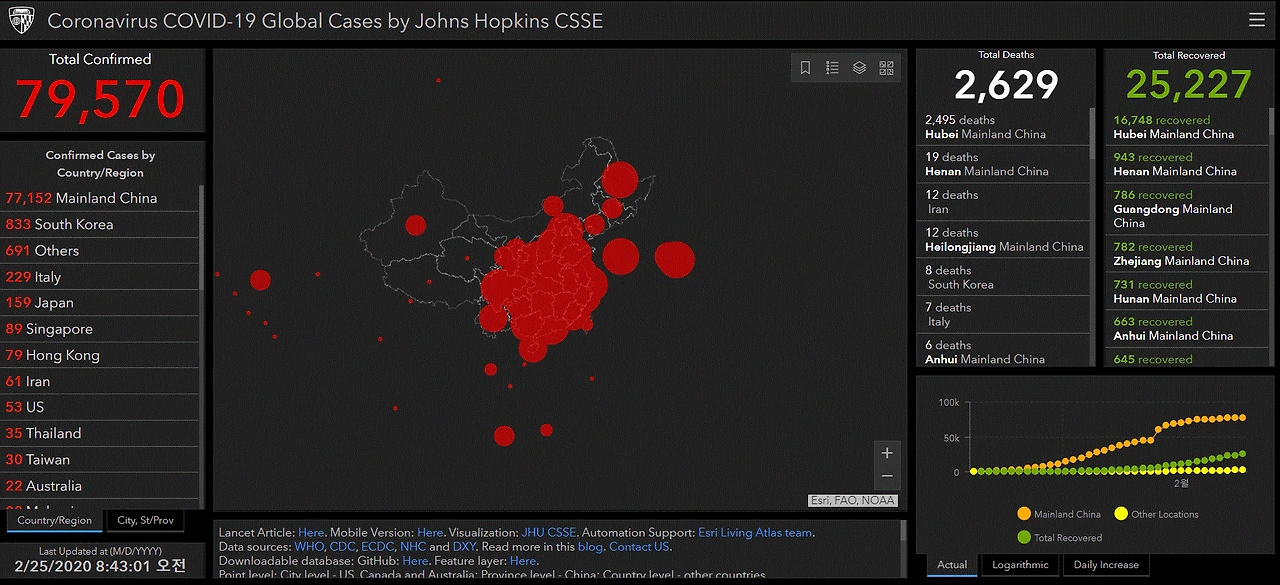Select Taiwan in country list
This screenshot has width=1280, height=585.
[x=100, y=459]
